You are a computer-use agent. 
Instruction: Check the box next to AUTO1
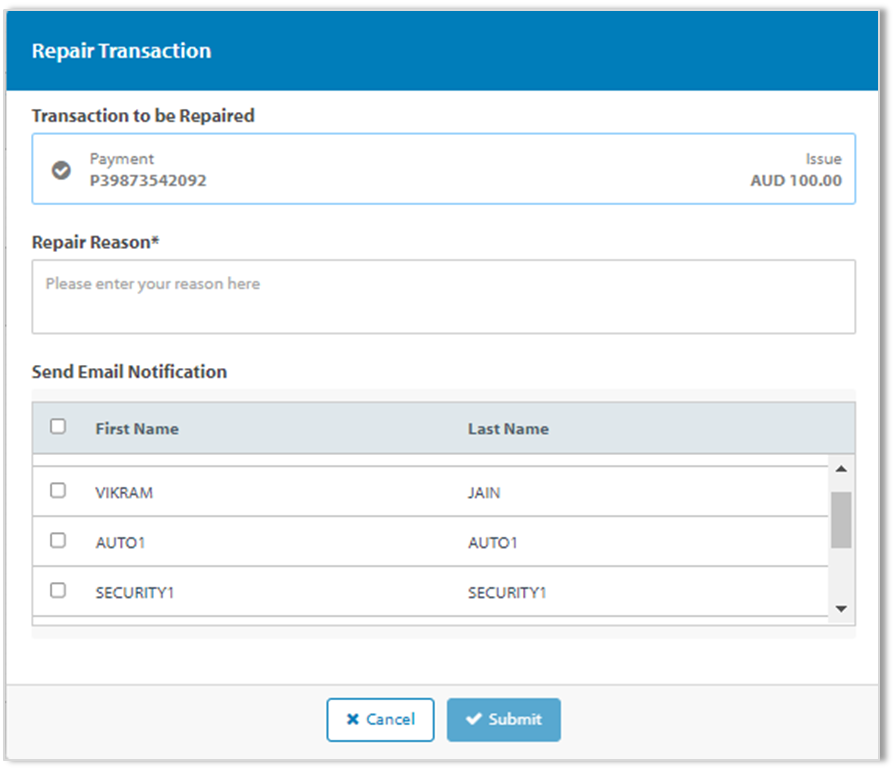click(57, 541)
